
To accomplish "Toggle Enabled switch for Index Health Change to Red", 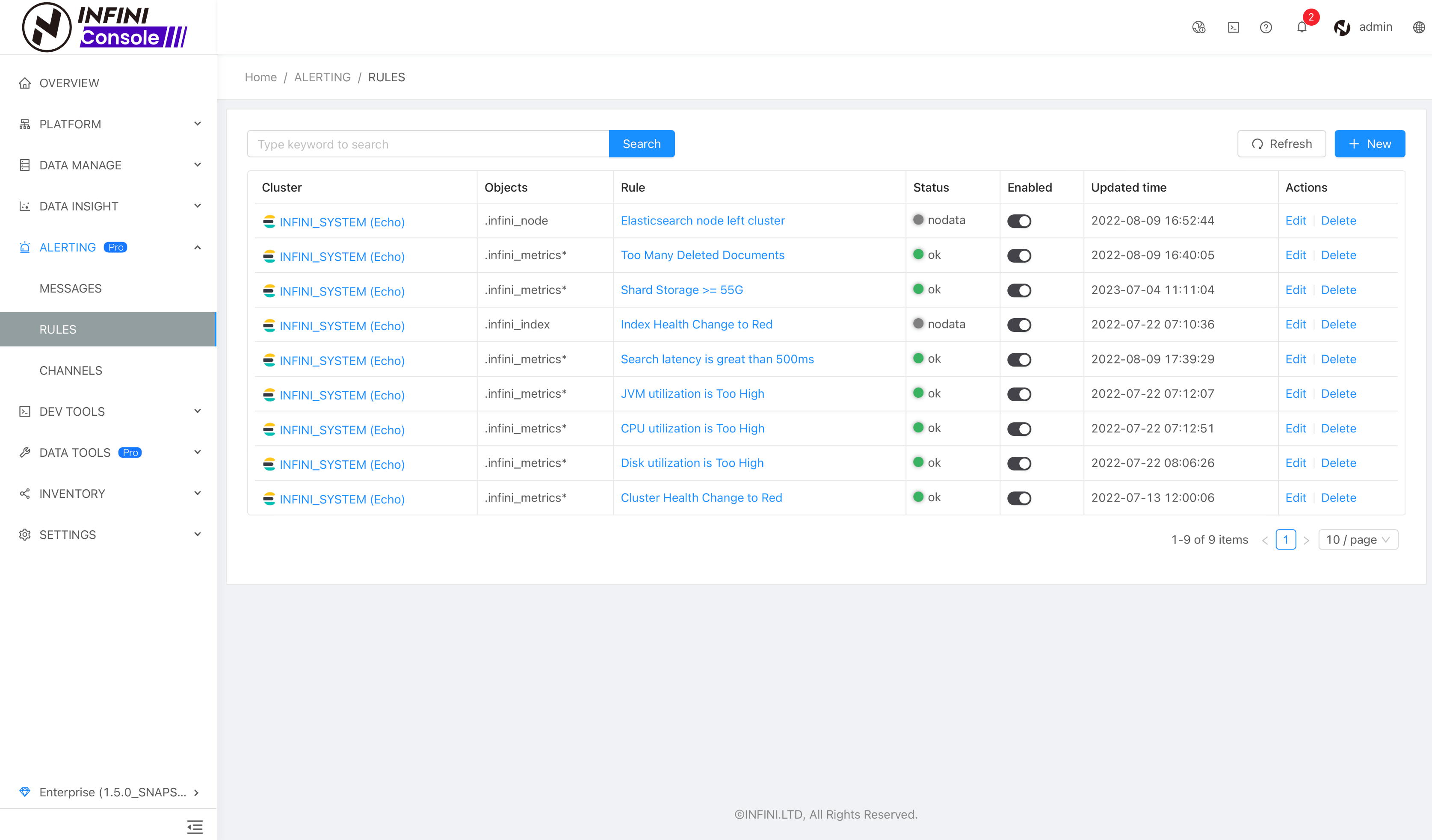I will point(1019,325).
